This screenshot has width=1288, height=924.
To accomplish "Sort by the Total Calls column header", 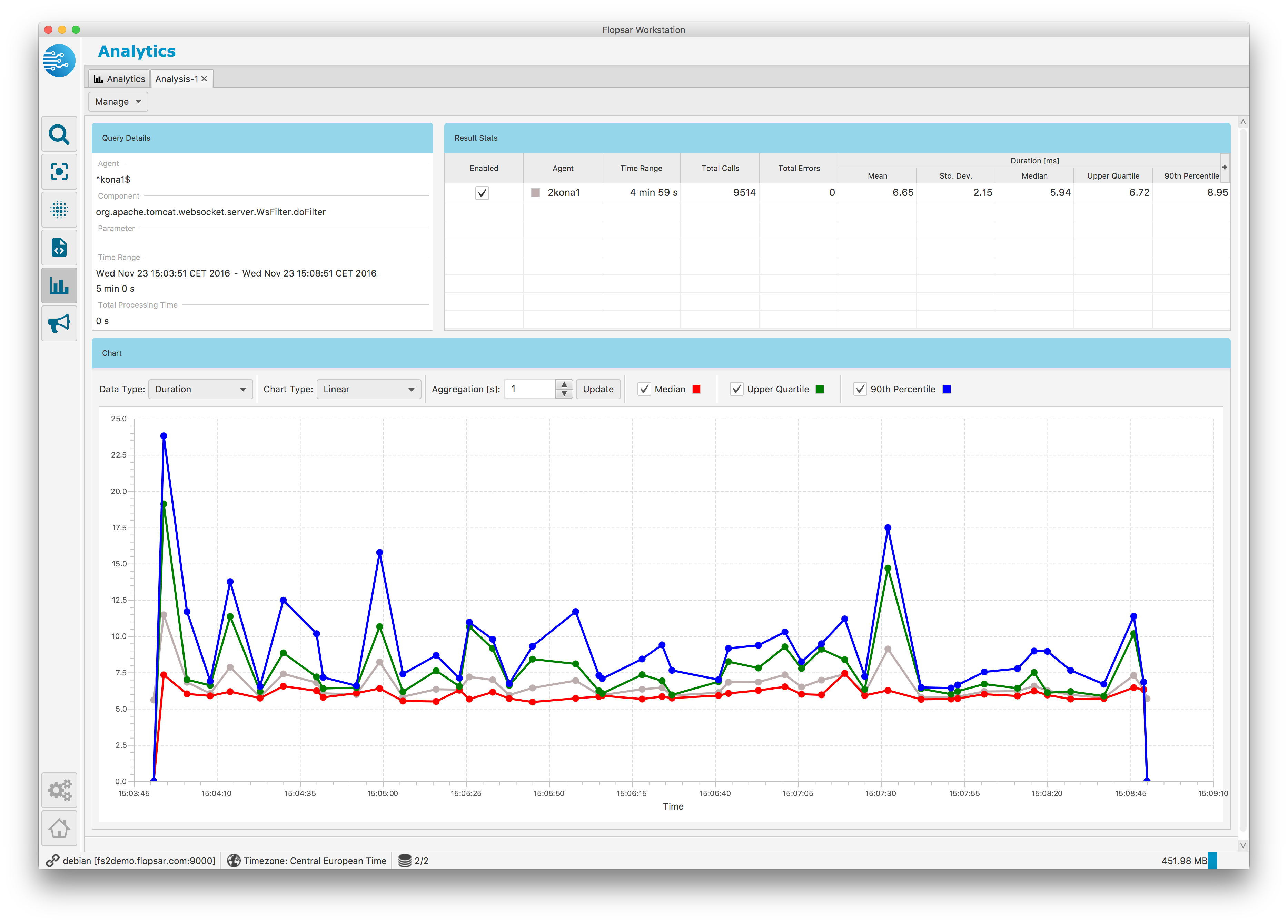I will 720,169.
